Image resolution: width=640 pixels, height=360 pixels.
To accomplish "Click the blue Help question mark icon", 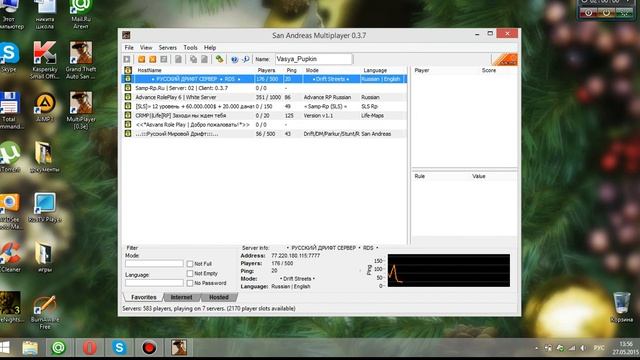I will [234, 59].
